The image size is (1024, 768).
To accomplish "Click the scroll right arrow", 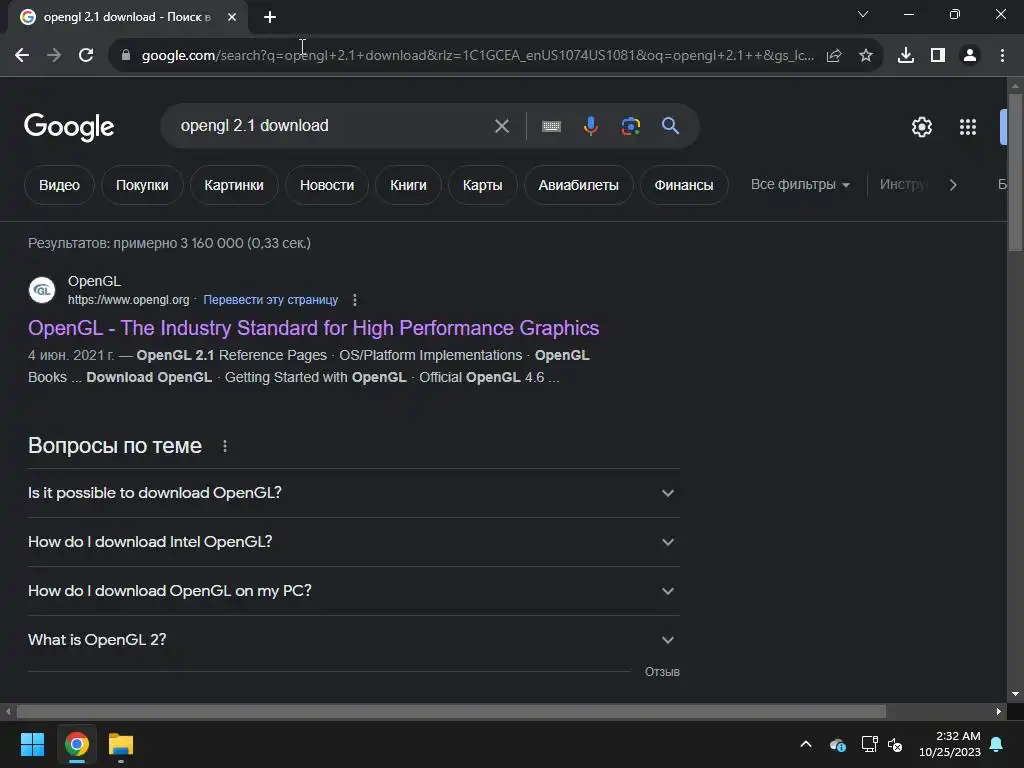I will (x=999, y=711).
